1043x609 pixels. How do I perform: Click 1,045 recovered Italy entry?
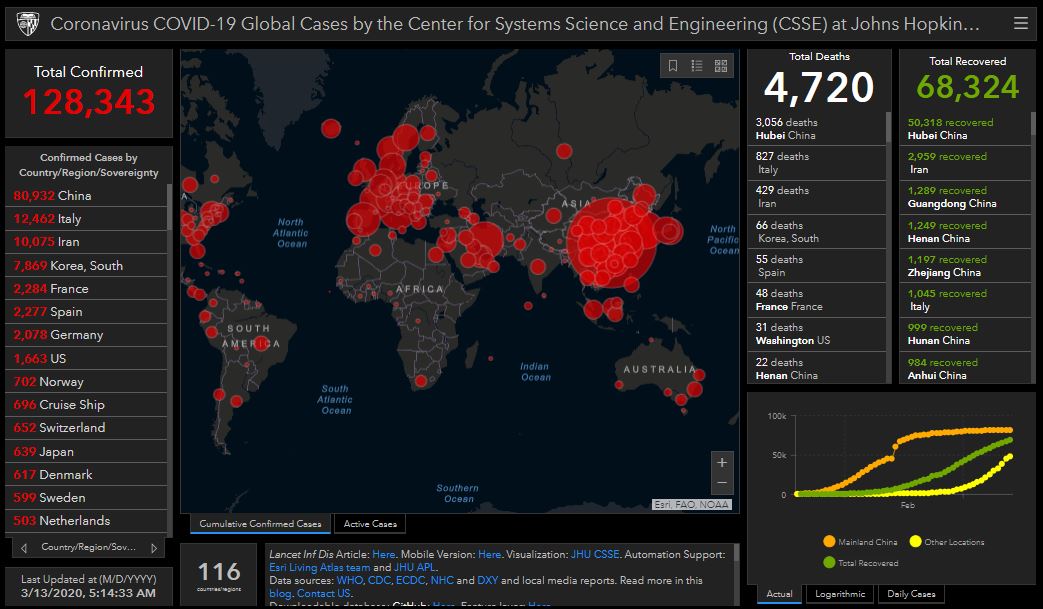[965, 300]
